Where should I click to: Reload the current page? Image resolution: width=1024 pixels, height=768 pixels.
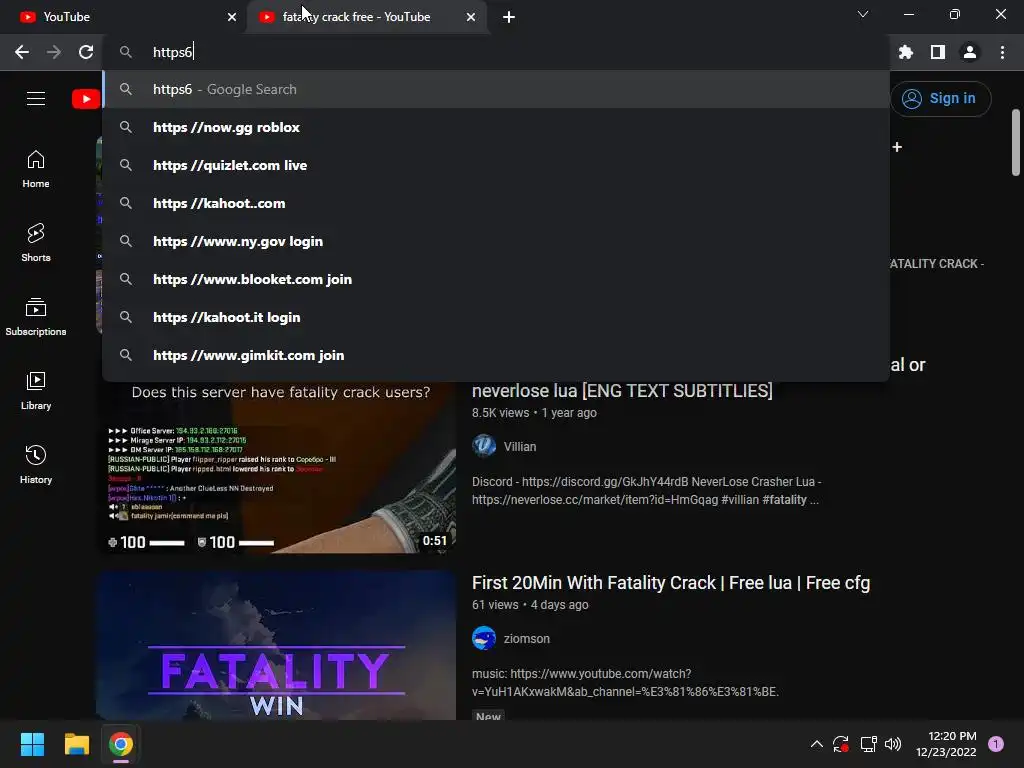pos(86,52)
